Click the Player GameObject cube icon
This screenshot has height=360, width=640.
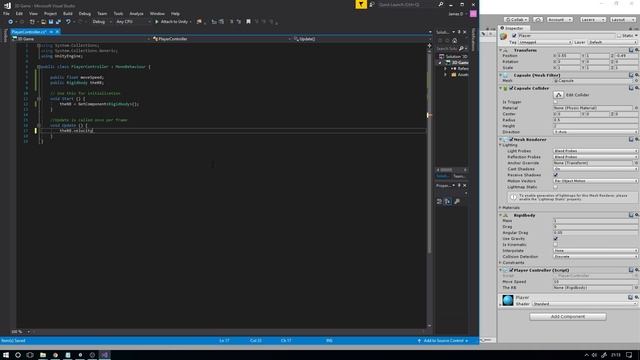[x=504, y=37]
